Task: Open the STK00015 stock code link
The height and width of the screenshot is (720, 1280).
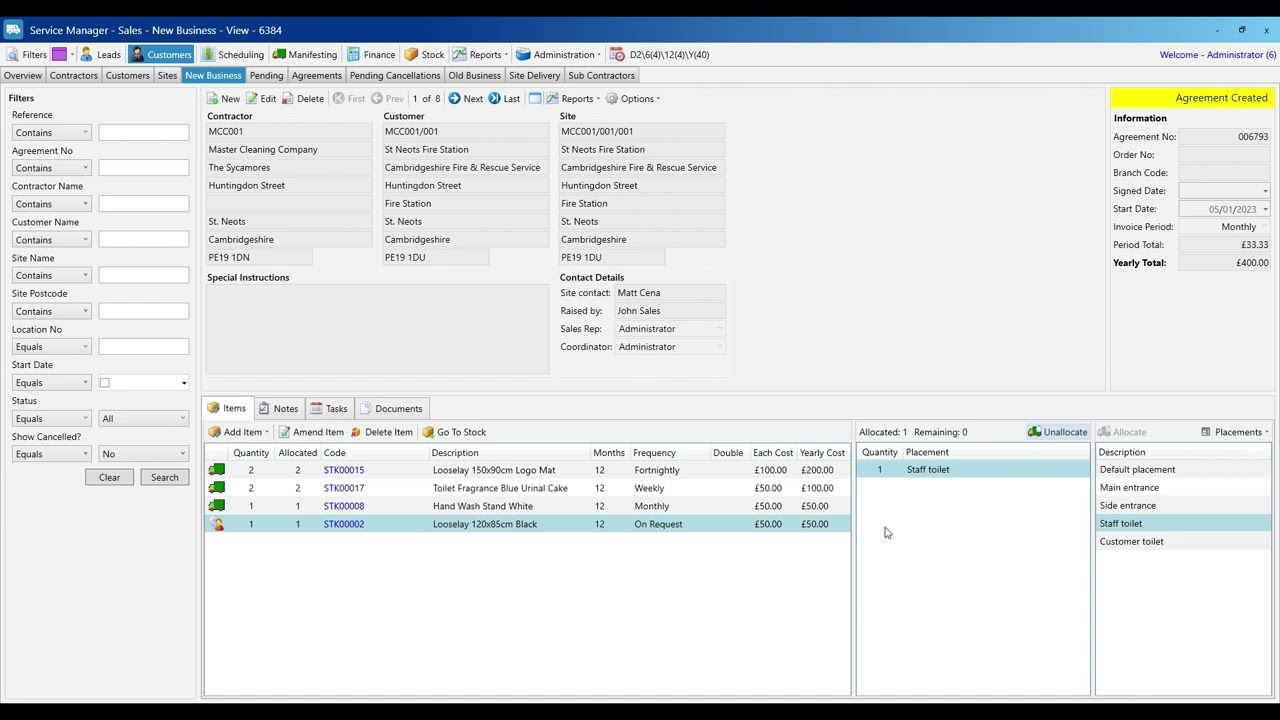Action: [x=344, y=470]
